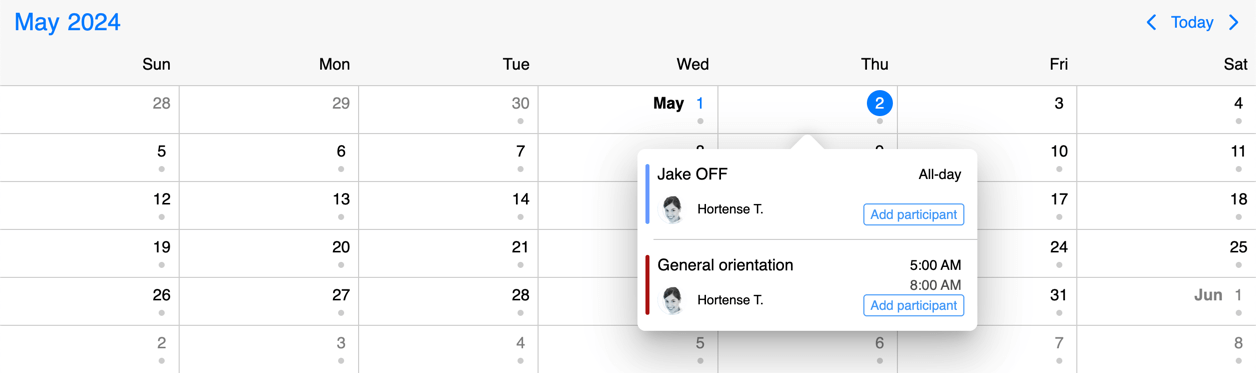1256x373 pixels.
Task: Add participant to Jake OFF event
Action: pos(914,214)
